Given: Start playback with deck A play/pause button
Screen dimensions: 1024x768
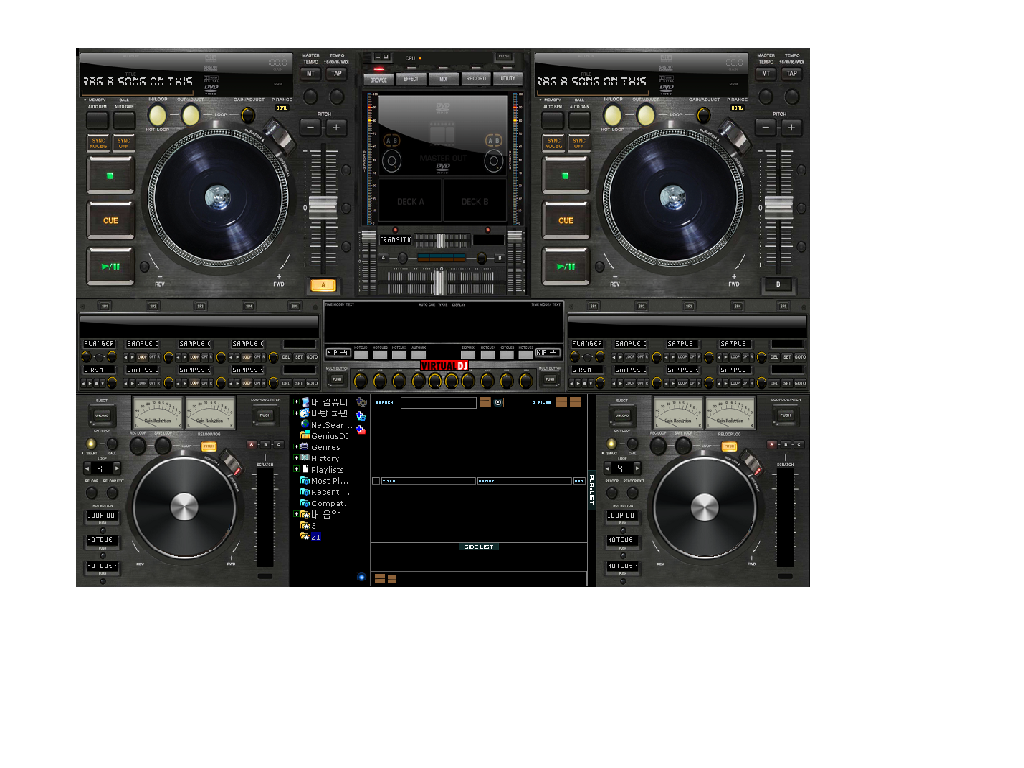Looking at the screenshot, I should (x=111, y=266).
